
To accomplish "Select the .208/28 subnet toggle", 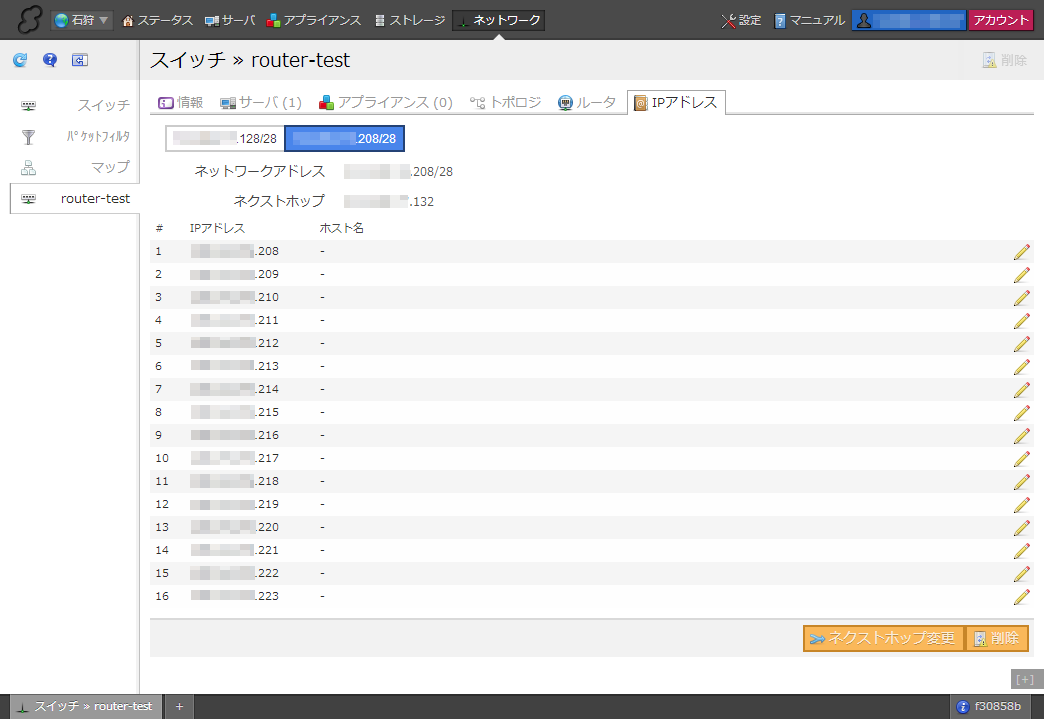I will click(345, 138).
